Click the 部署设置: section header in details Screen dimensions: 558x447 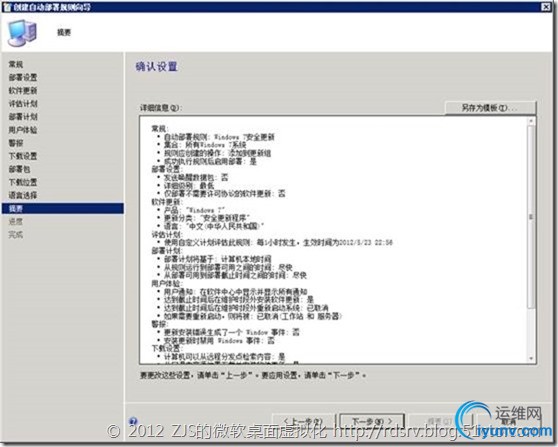coord(166,169)
